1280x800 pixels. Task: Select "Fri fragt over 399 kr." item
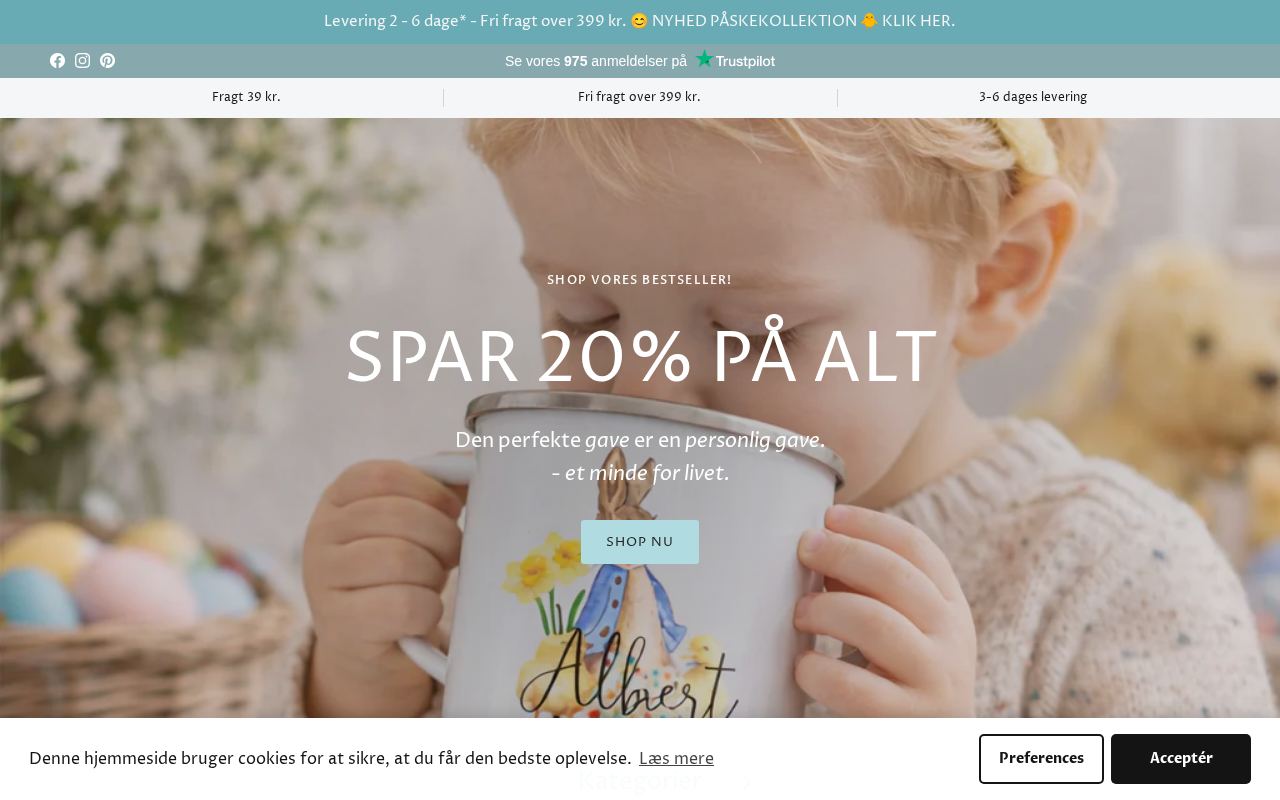(639, 97)
